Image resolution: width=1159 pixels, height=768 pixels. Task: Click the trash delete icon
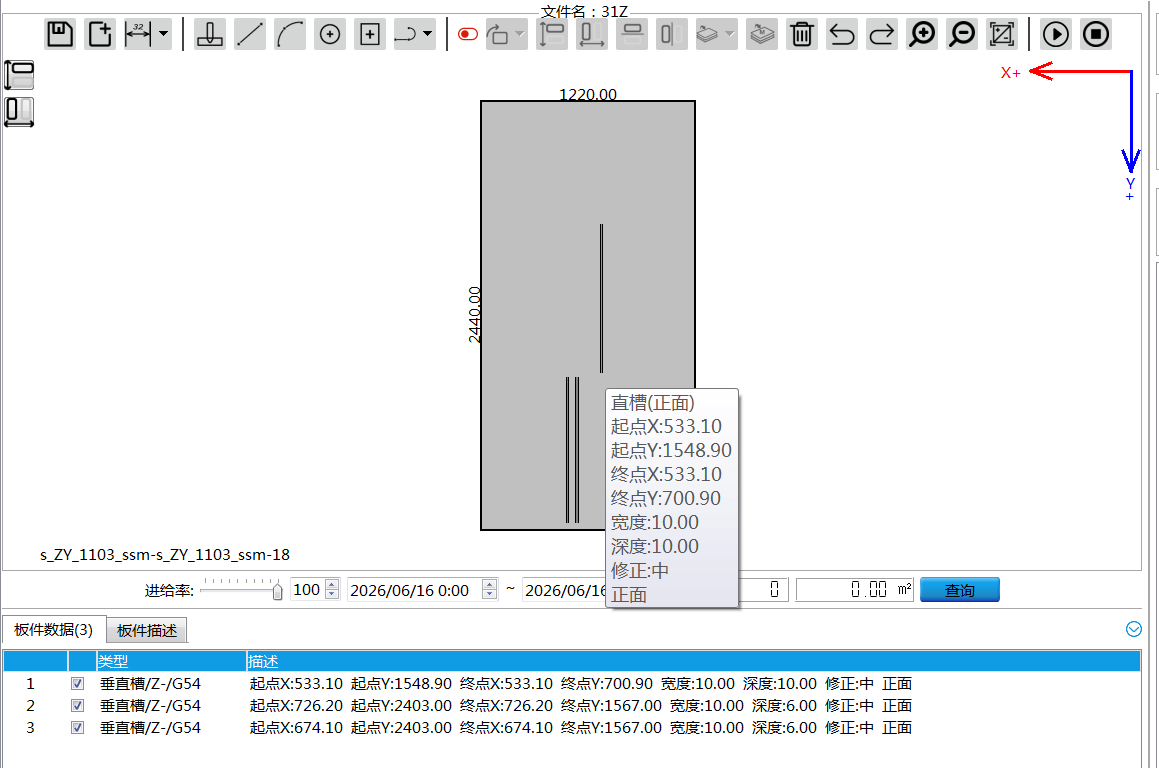pos(802,34)
